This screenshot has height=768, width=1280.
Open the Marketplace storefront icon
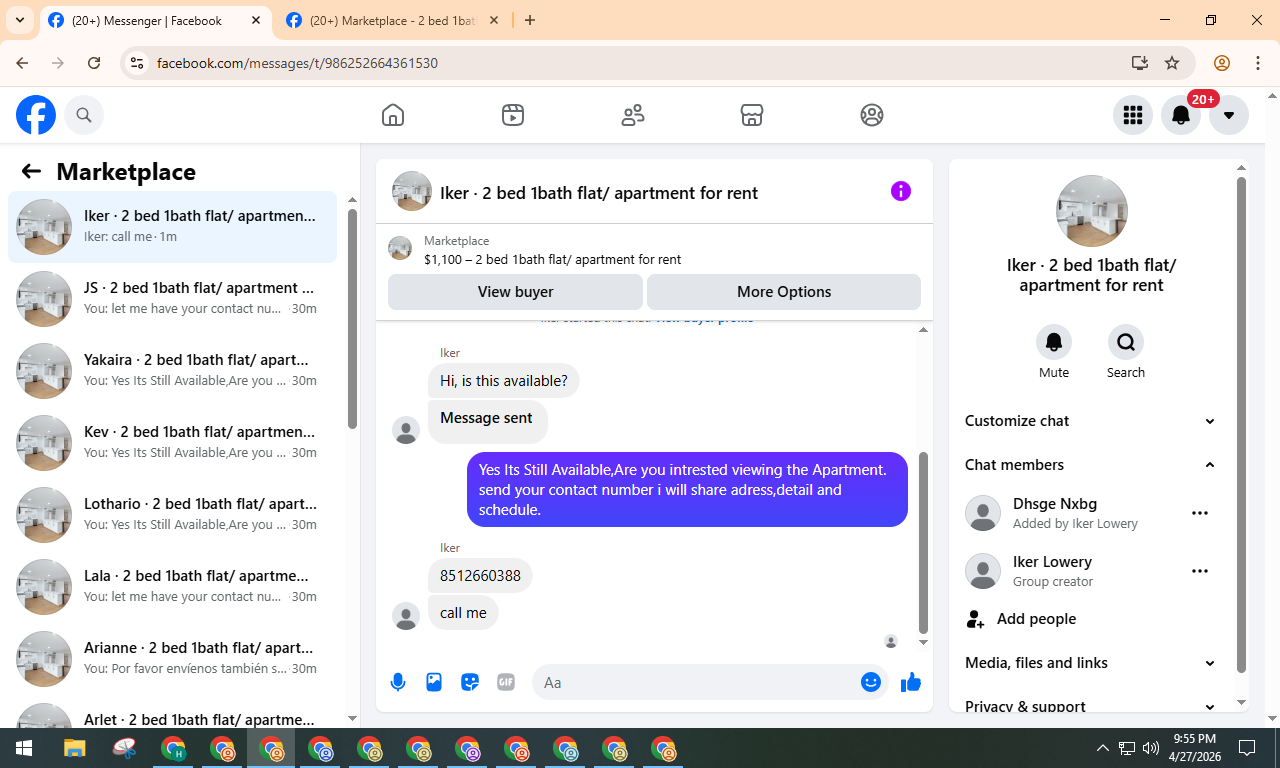752,115
